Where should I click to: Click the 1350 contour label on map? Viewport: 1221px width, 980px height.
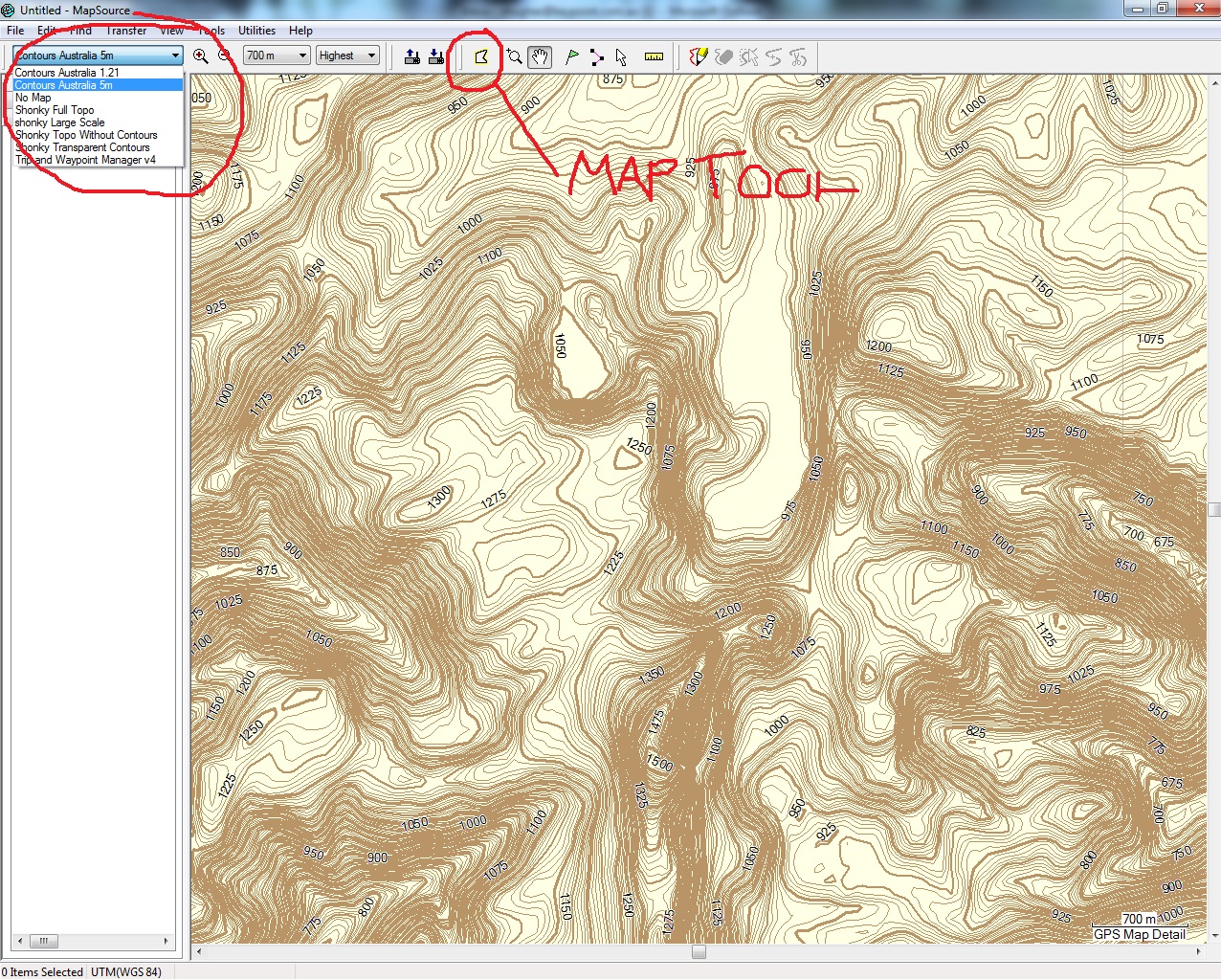coord(651,675)
